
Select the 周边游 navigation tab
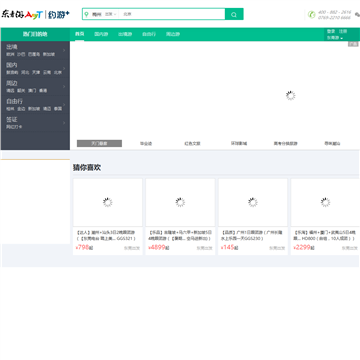click(x=173, y=34)
